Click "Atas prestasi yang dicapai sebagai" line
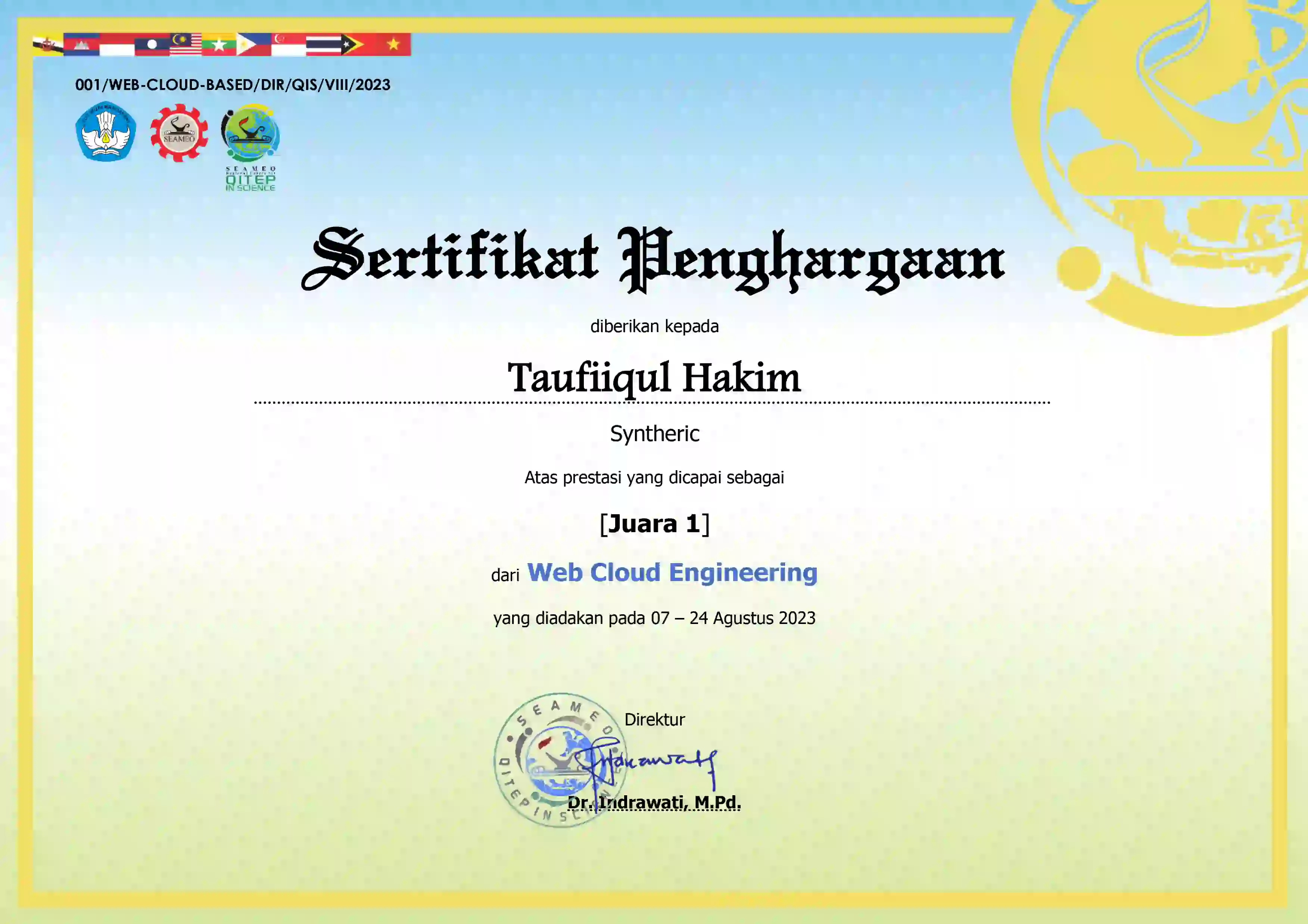Image resolution: width=1308 pixels, height=924 pixels. (654, 478)
